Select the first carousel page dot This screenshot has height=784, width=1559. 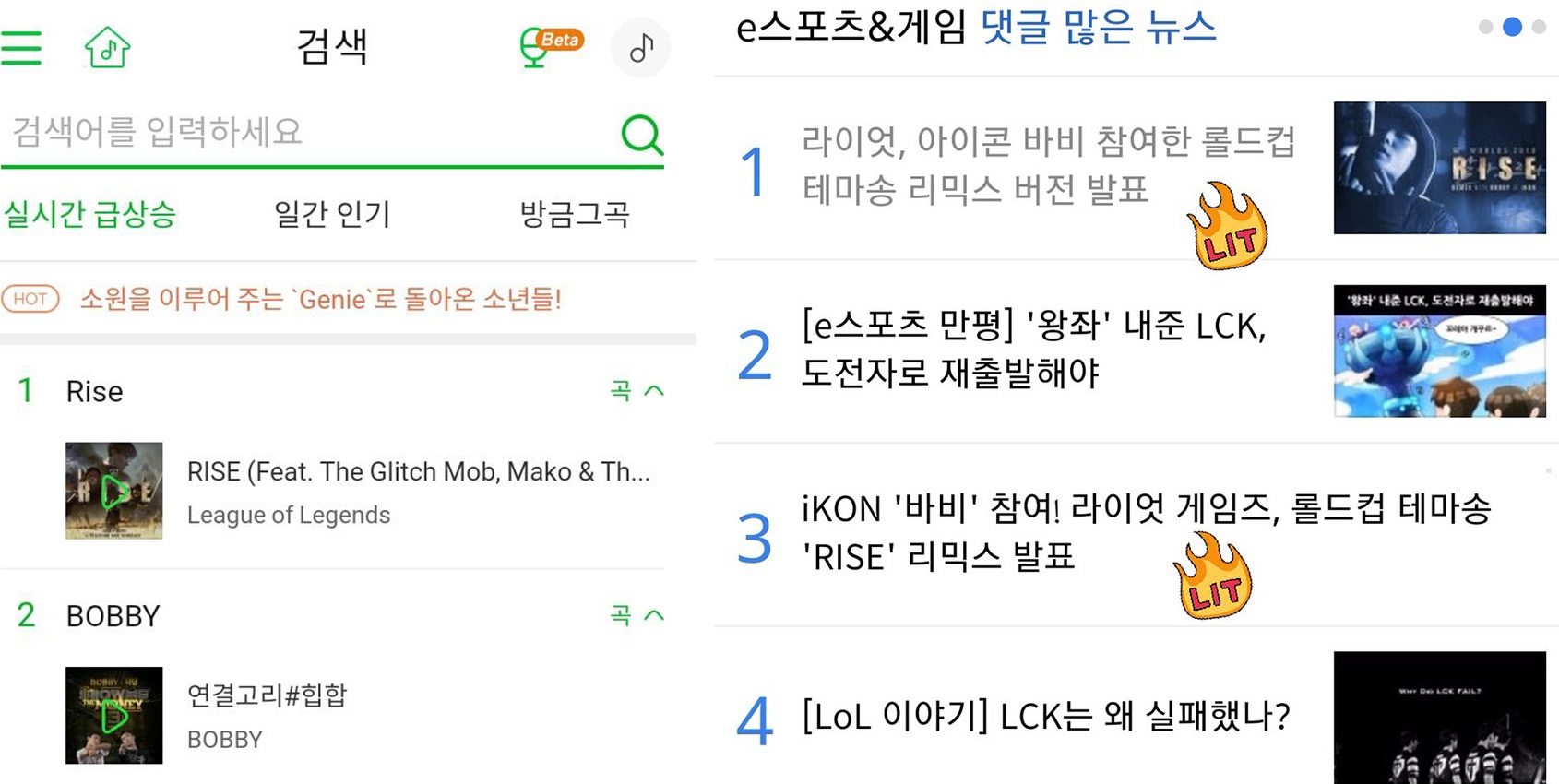point(1485,27)
